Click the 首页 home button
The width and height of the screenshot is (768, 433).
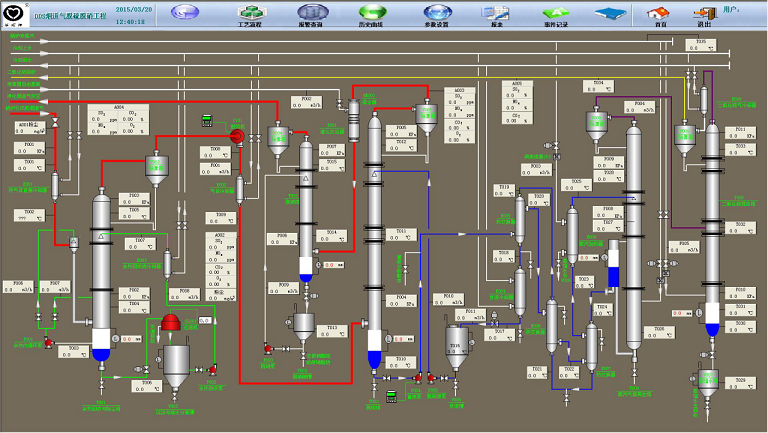tap(660, 15)
